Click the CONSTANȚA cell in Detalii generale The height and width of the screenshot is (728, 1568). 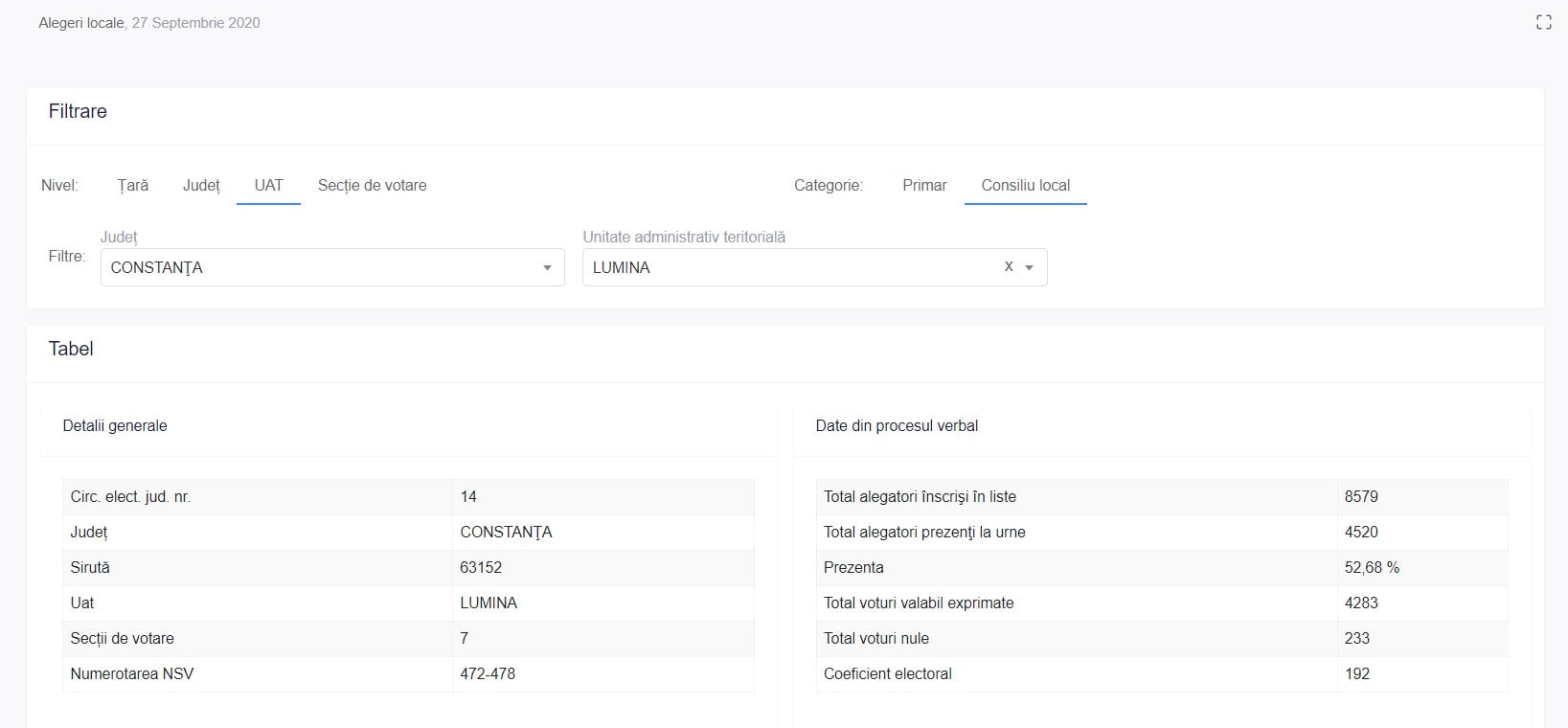click(506, 532)
